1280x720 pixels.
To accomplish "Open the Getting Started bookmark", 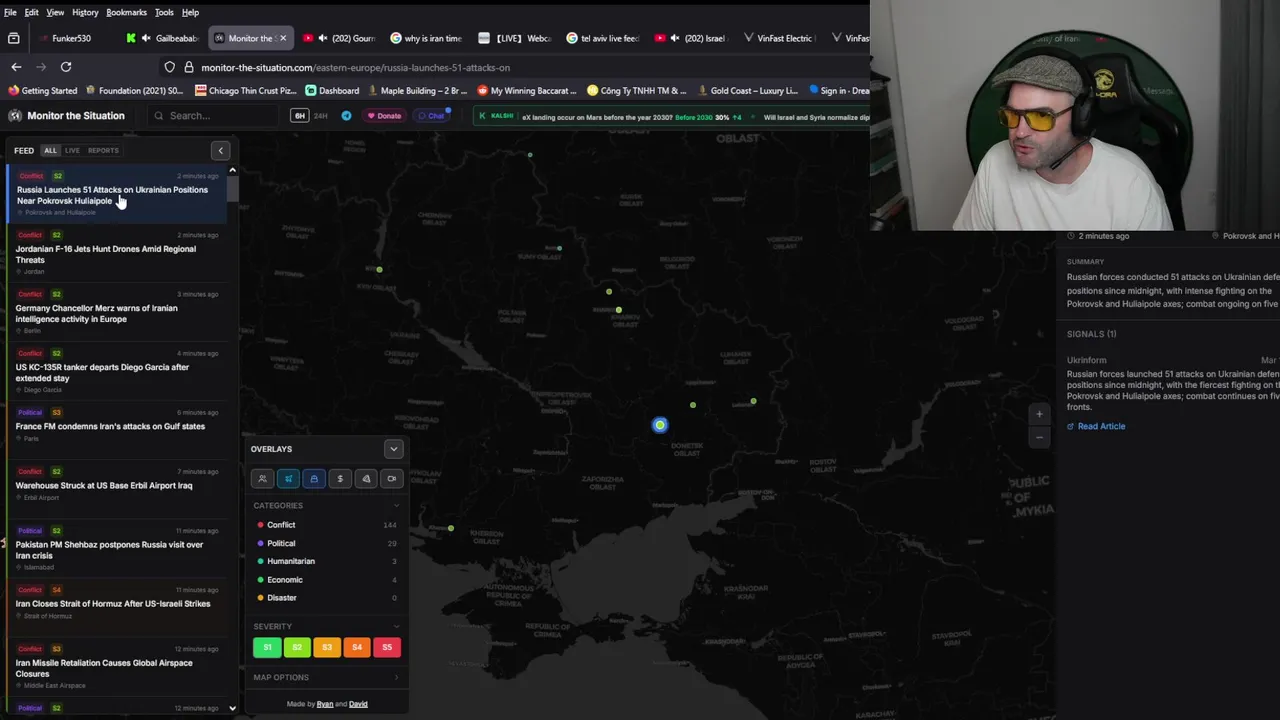I will point(42,91).
